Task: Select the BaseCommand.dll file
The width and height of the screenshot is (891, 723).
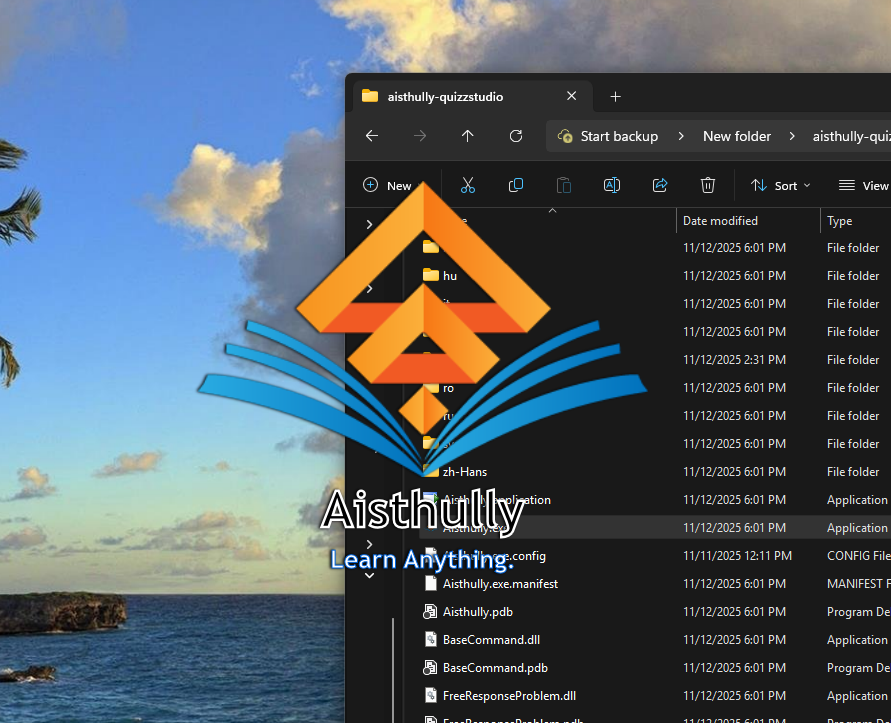Action: [x=491, y=640]
